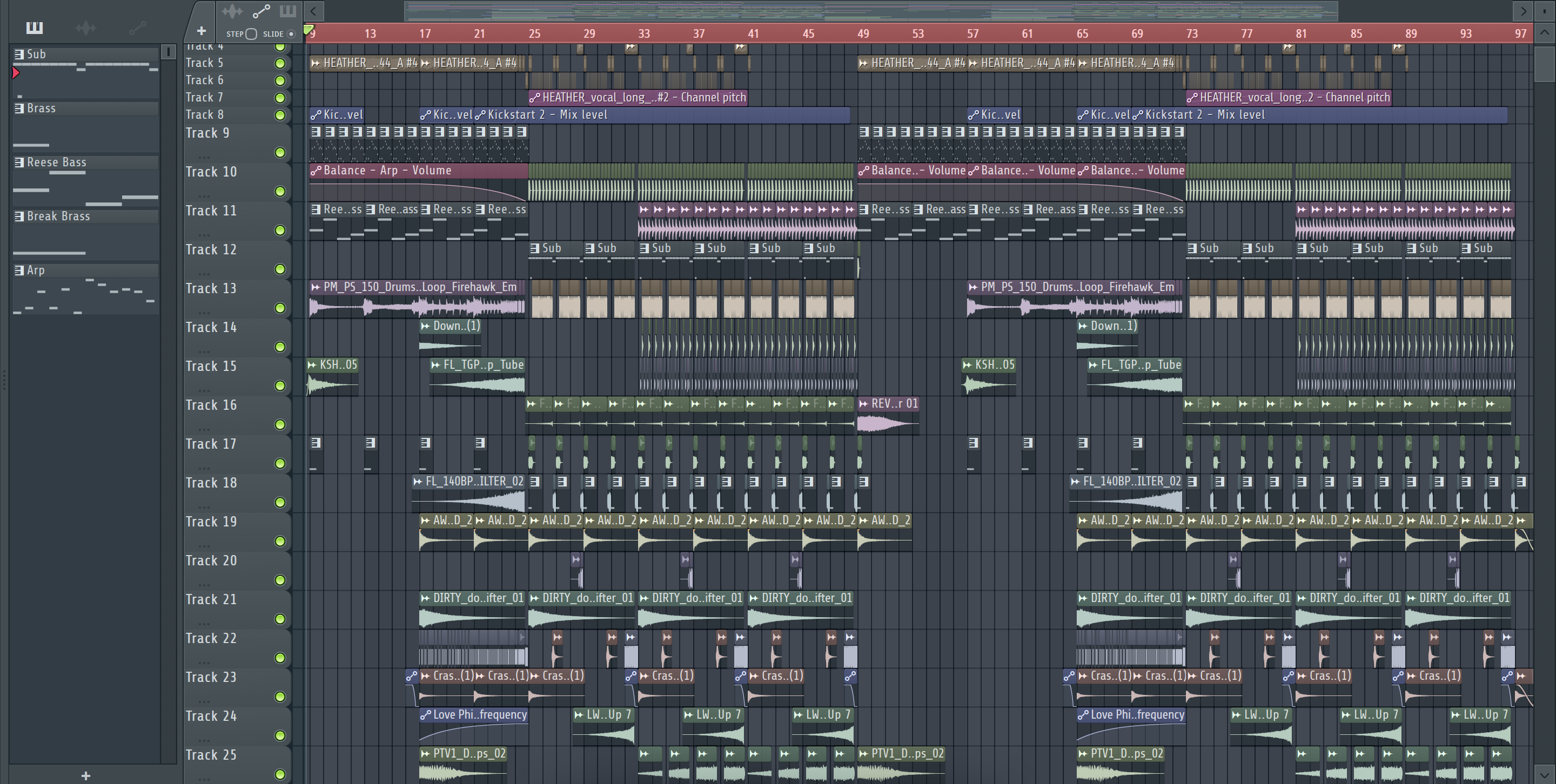
Task: Open menu icon of first HEATHER_vocal_long Channel pitch clip
Action: click(x=534, y=98)
